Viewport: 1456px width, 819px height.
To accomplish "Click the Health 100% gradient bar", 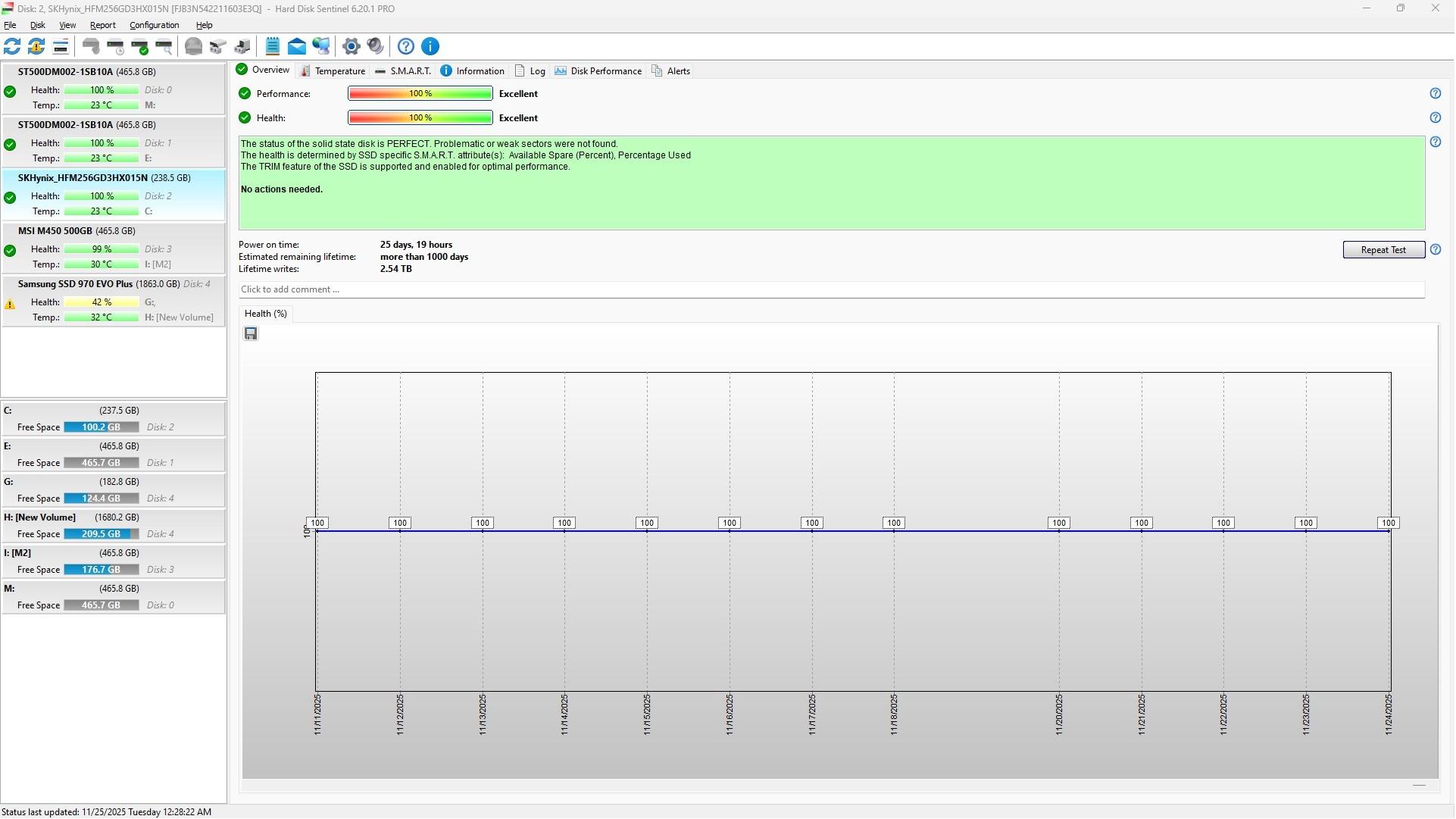I will [x=420, y=118].
